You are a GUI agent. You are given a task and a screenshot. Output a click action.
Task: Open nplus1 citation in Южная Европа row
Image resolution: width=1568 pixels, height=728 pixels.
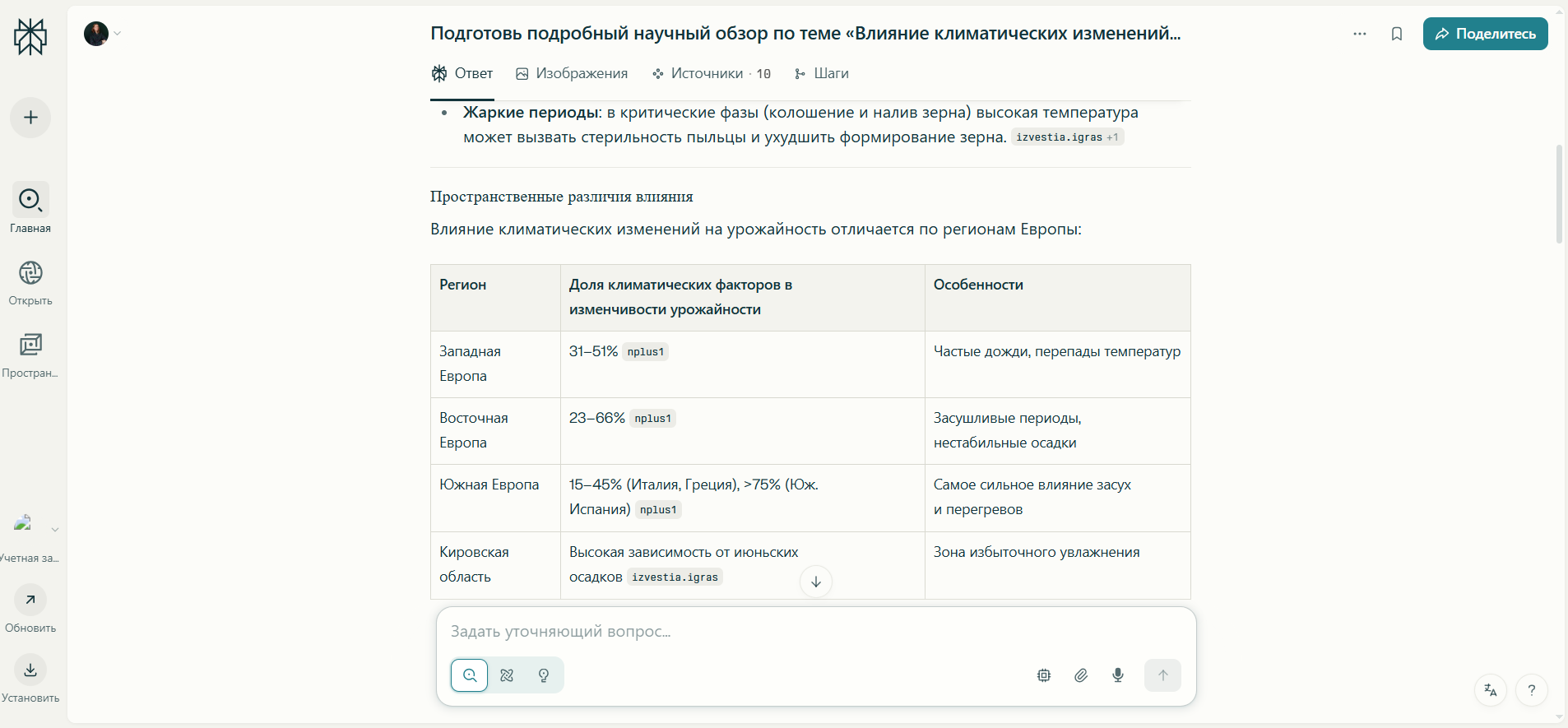(x=658, y=510)
